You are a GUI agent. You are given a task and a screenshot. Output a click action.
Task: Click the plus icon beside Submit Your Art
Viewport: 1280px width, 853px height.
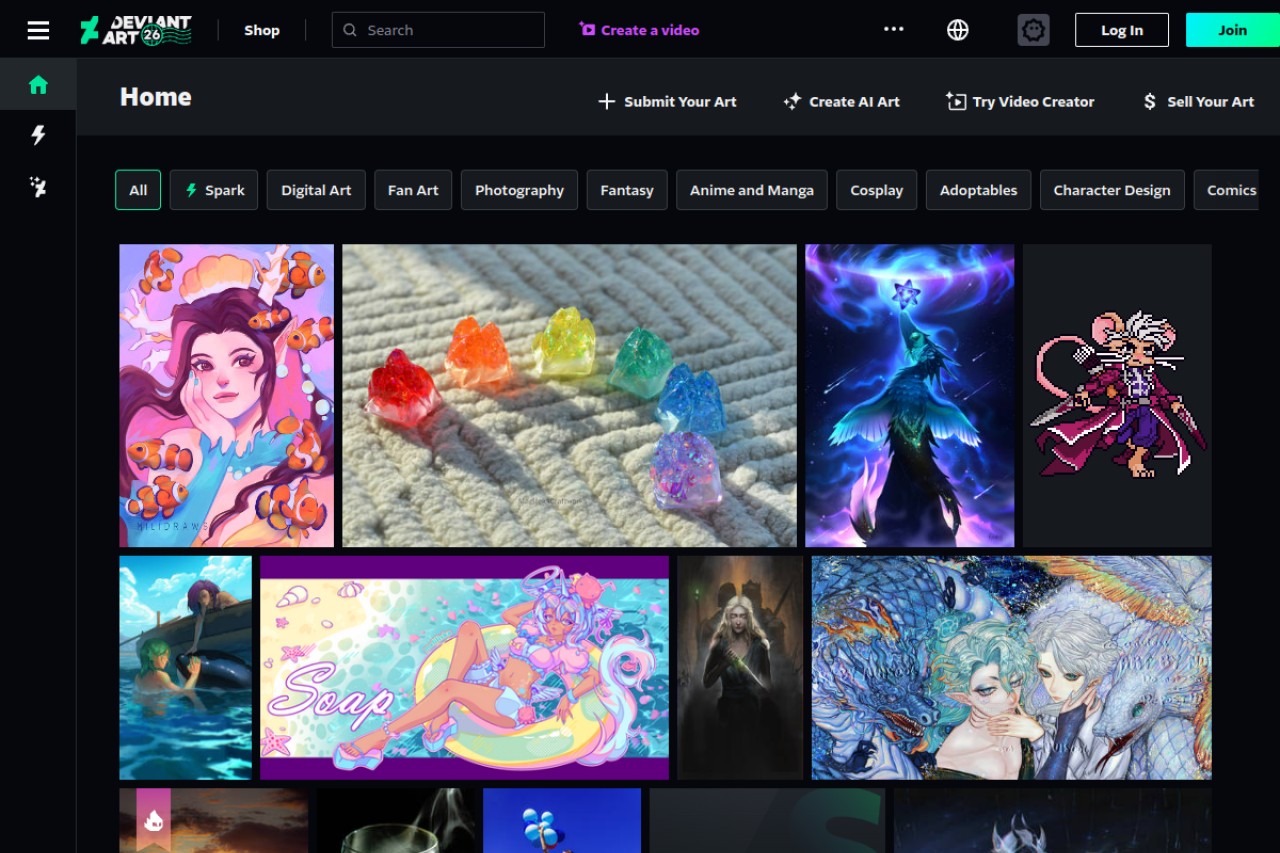606,101
